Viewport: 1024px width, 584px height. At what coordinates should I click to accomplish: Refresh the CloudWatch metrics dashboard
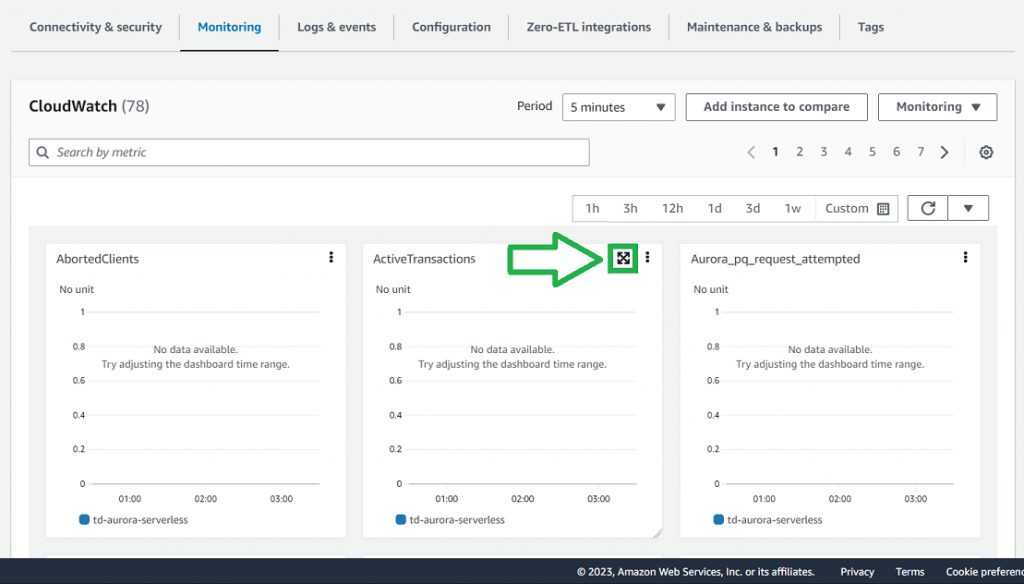928,208
